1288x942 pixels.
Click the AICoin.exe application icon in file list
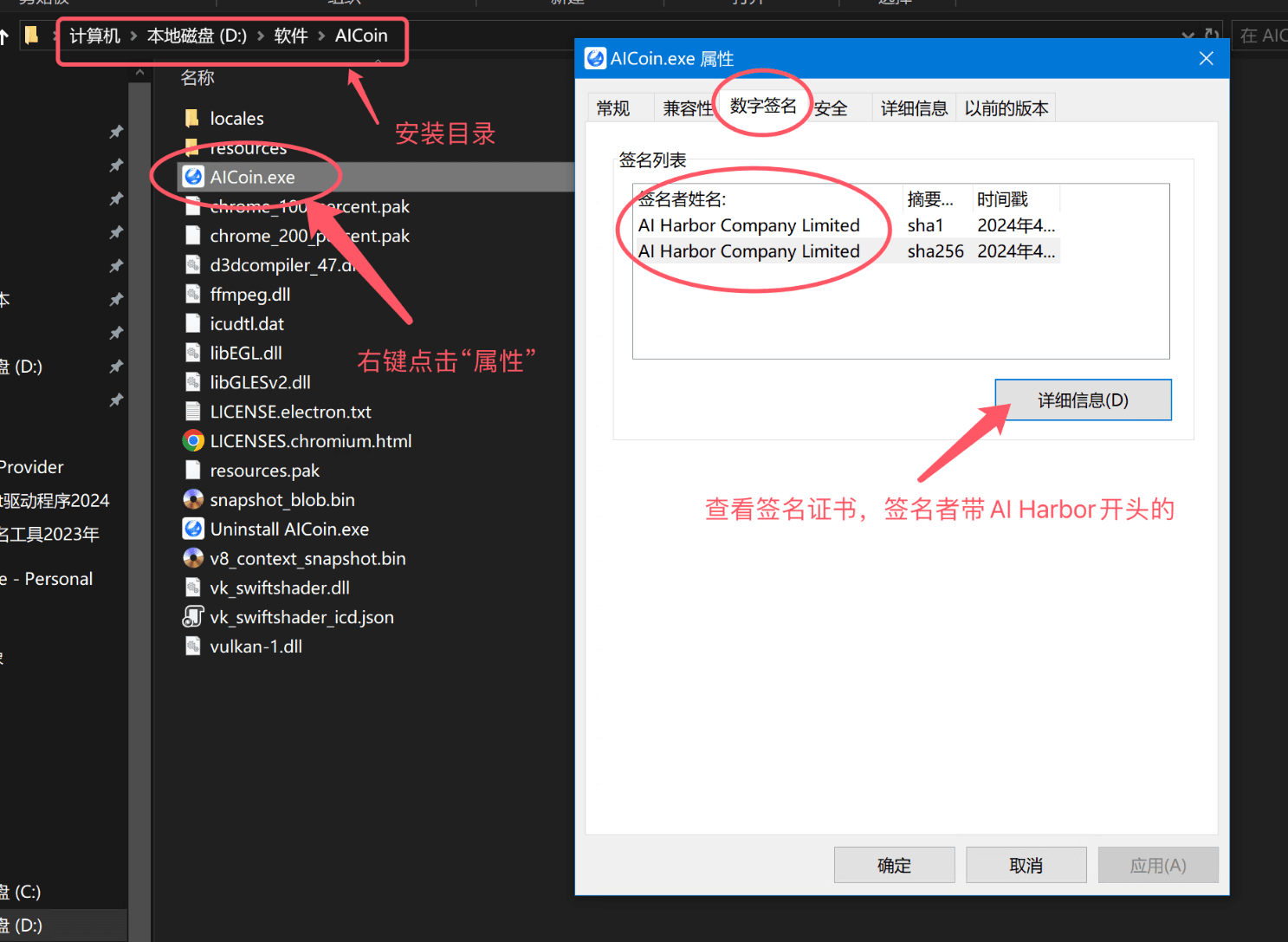click(x=193, y=177)
